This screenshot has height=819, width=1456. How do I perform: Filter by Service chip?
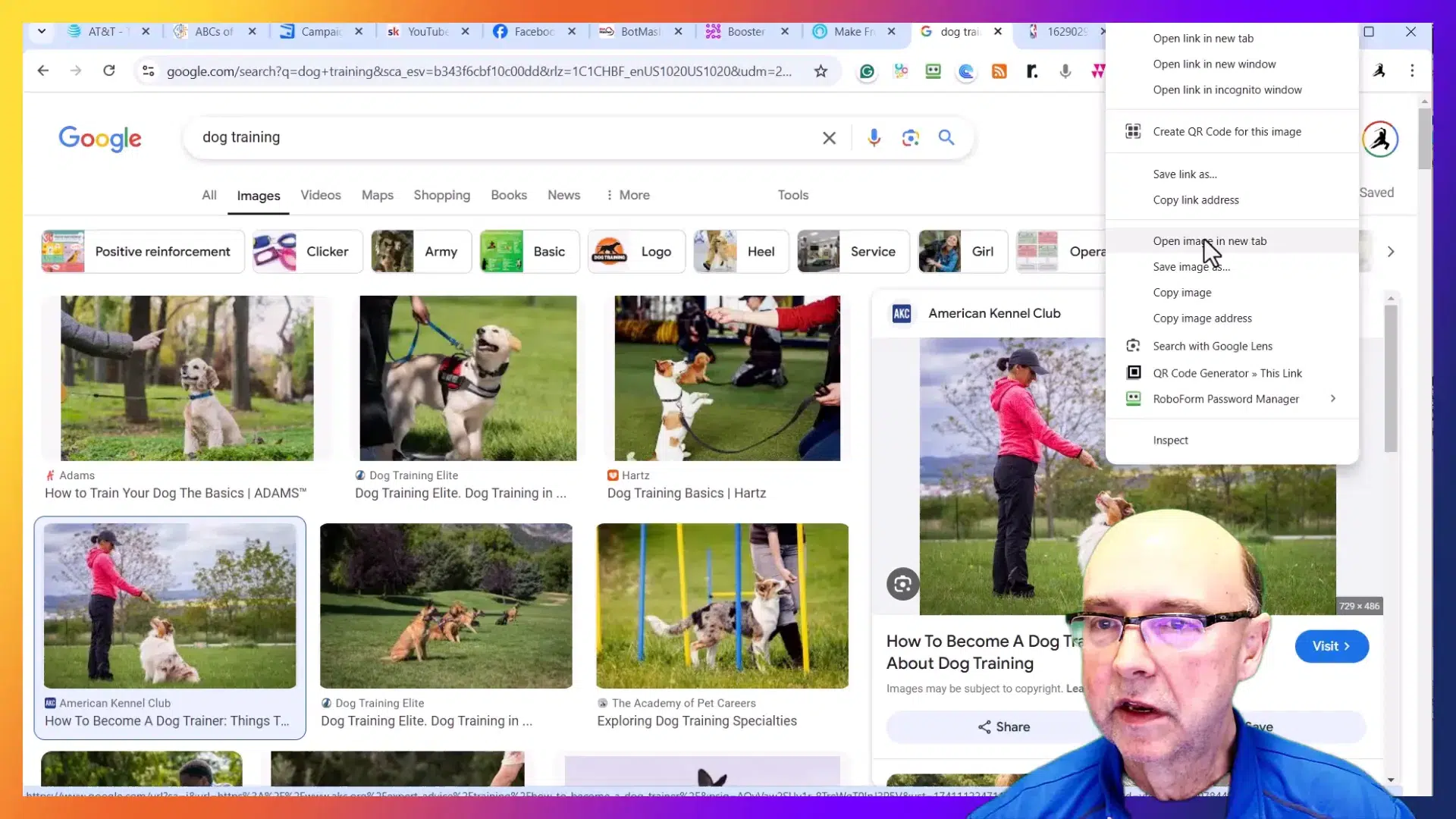853,252
